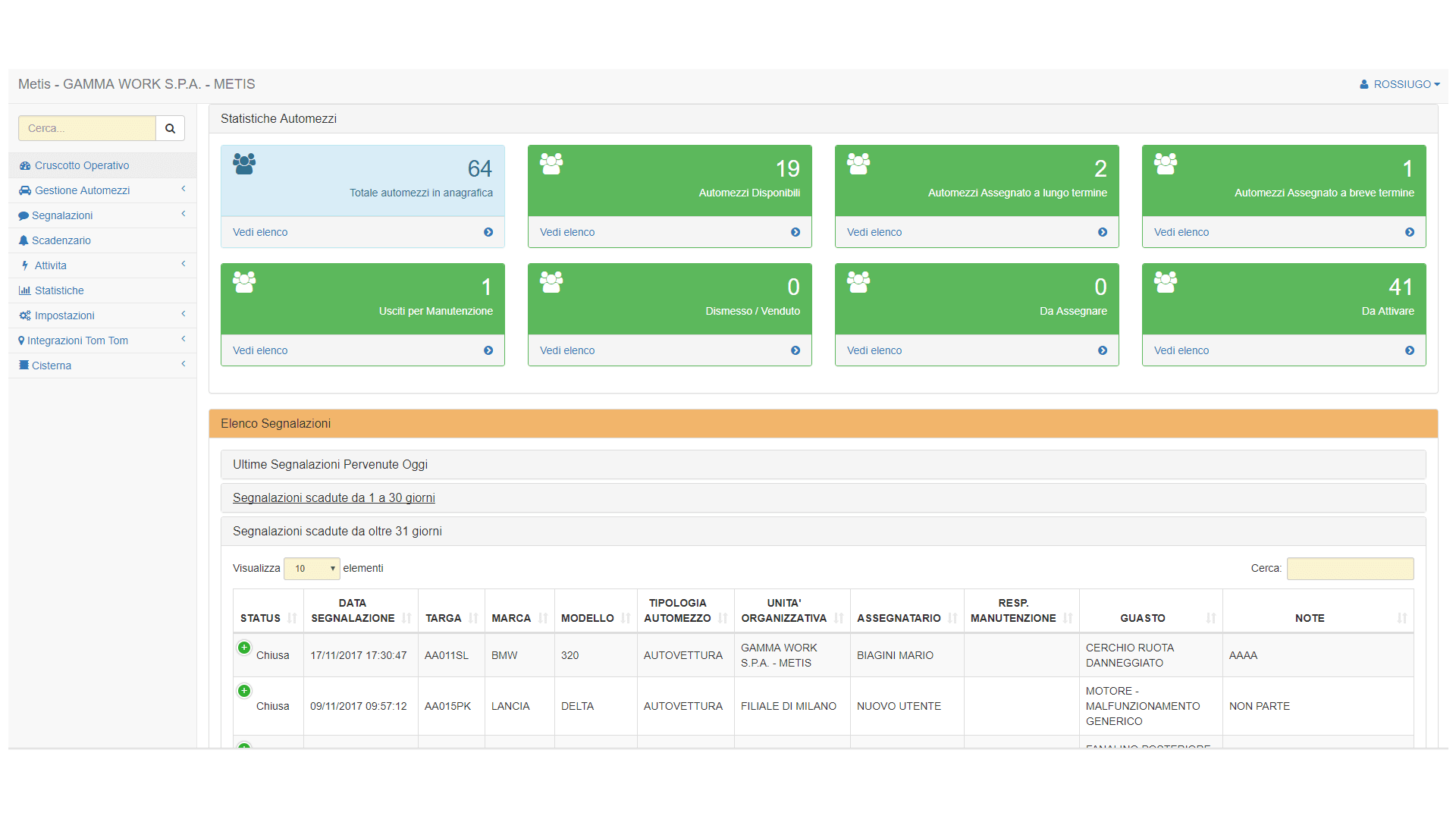
Task: Click the sort arrows on the GUASTO column
Action: pos(1211,618)
